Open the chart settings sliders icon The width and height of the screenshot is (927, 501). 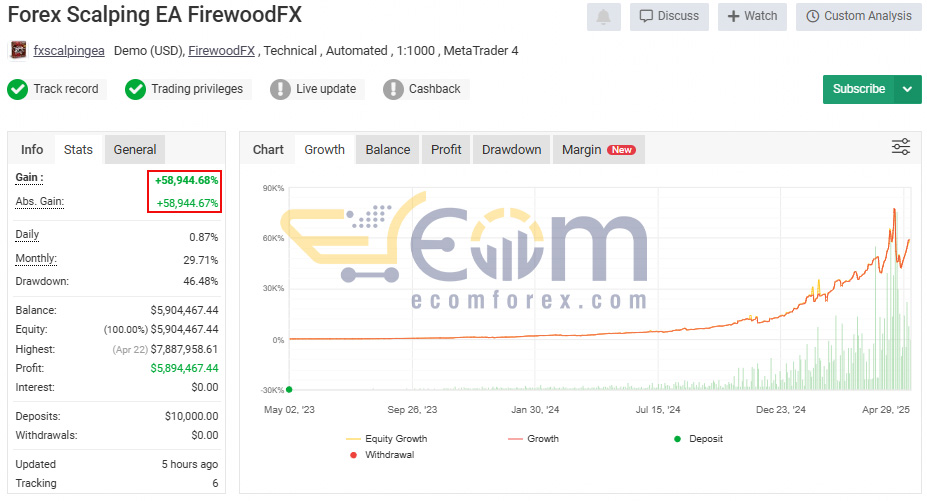pos(901,147)
